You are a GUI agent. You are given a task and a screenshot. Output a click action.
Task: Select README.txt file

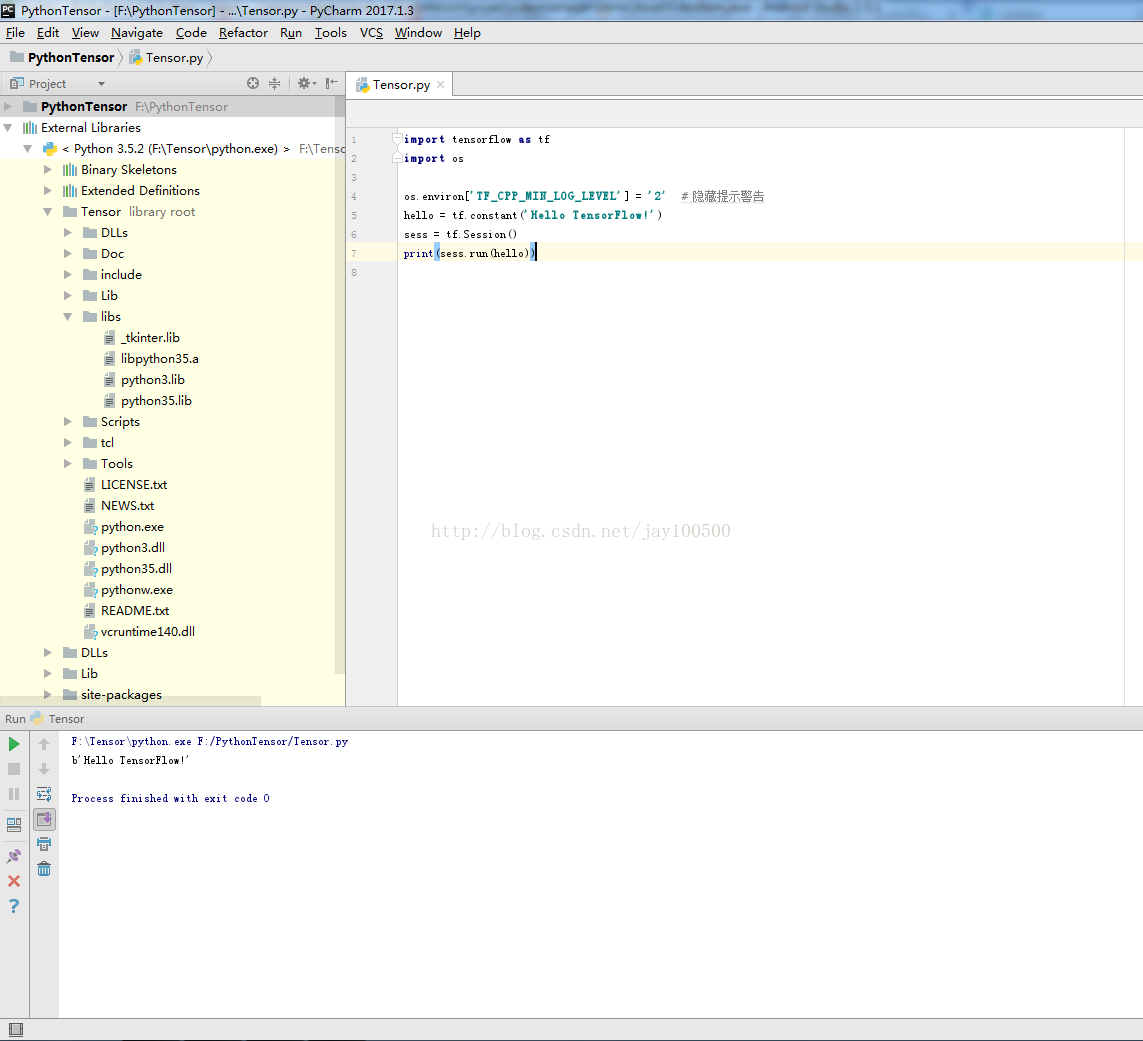135,611
